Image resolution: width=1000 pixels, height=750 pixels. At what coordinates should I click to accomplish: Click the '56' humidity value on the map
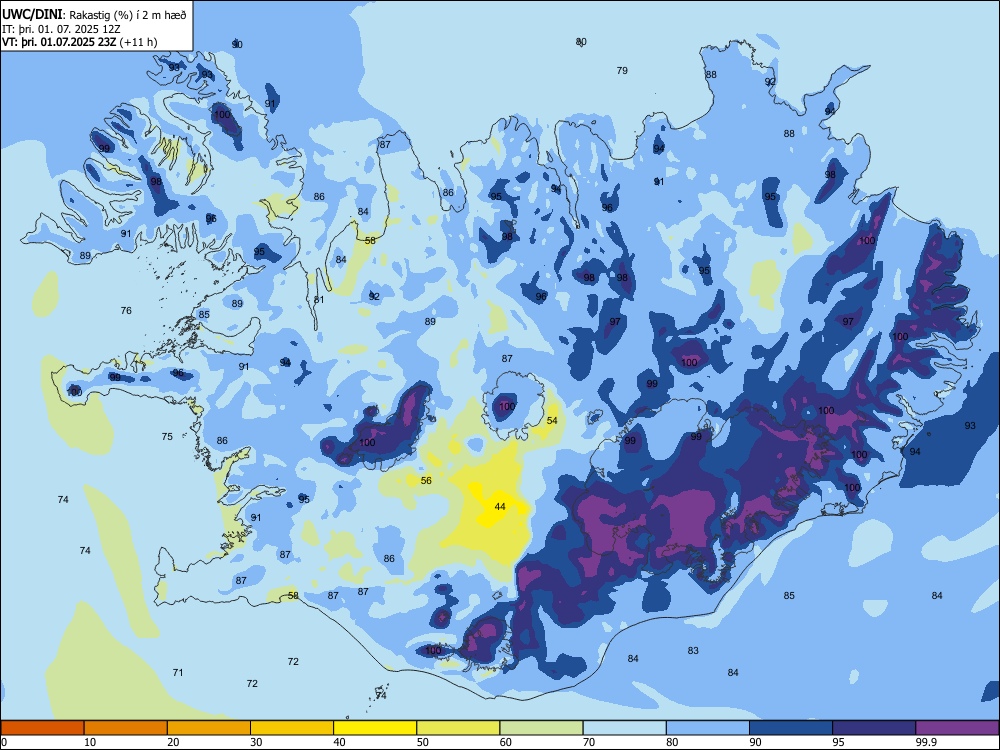point(426,480)
